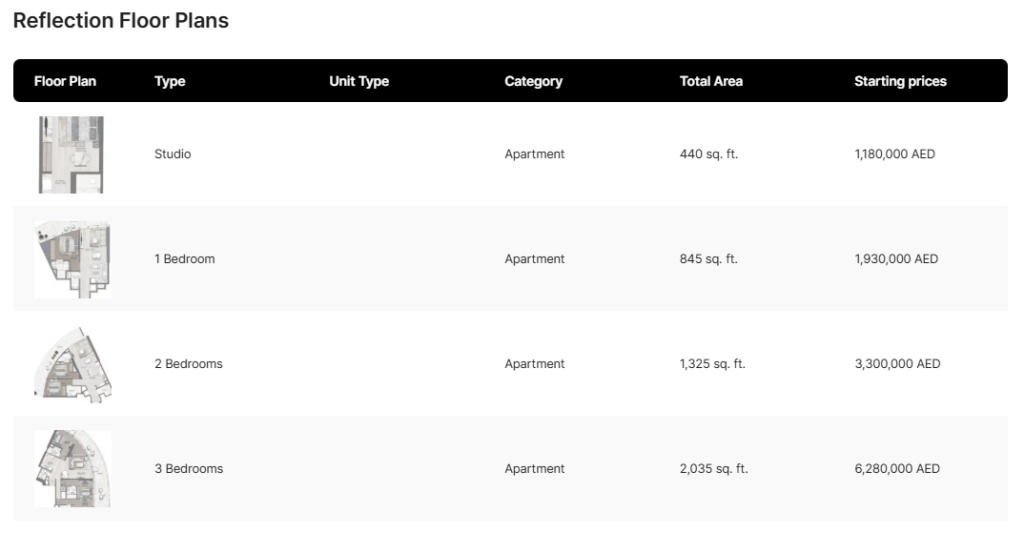Viewport: 1024px width, 553px height.
Task: Click the Total Area column header
Action: [x=711, y=81]
